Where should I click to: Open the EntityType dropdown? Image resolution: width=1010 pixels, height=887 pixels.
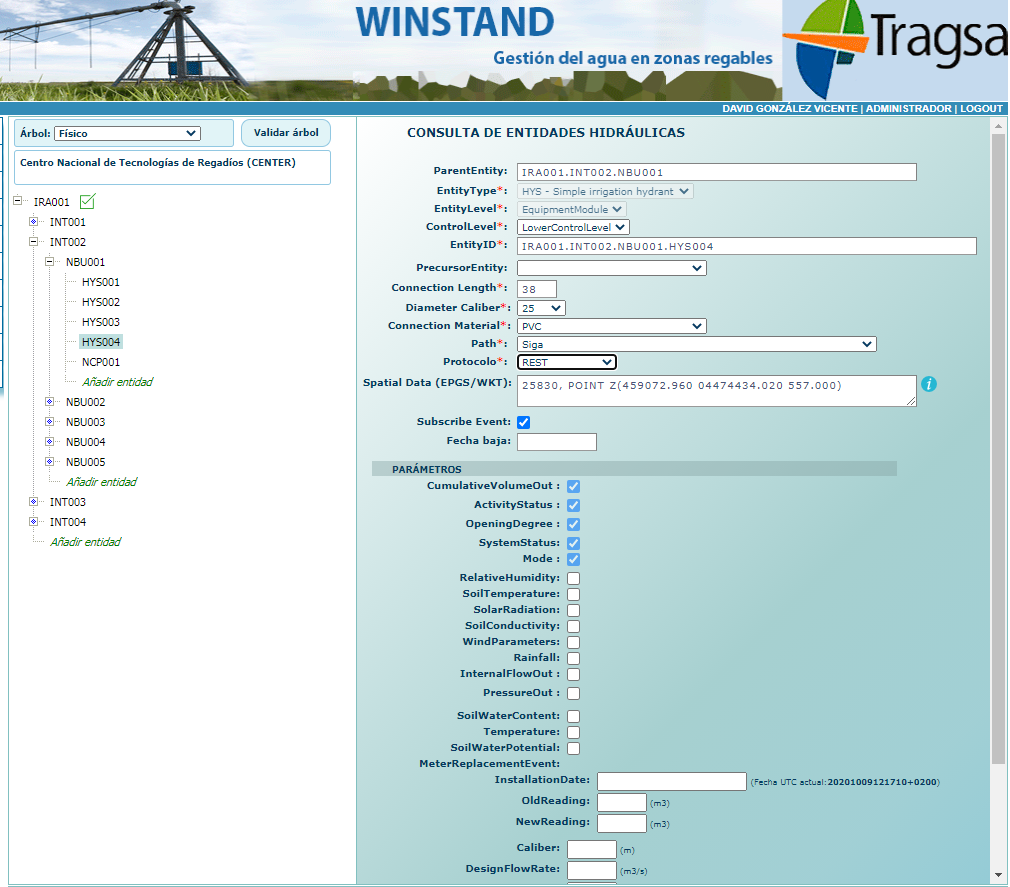[605, 191]
